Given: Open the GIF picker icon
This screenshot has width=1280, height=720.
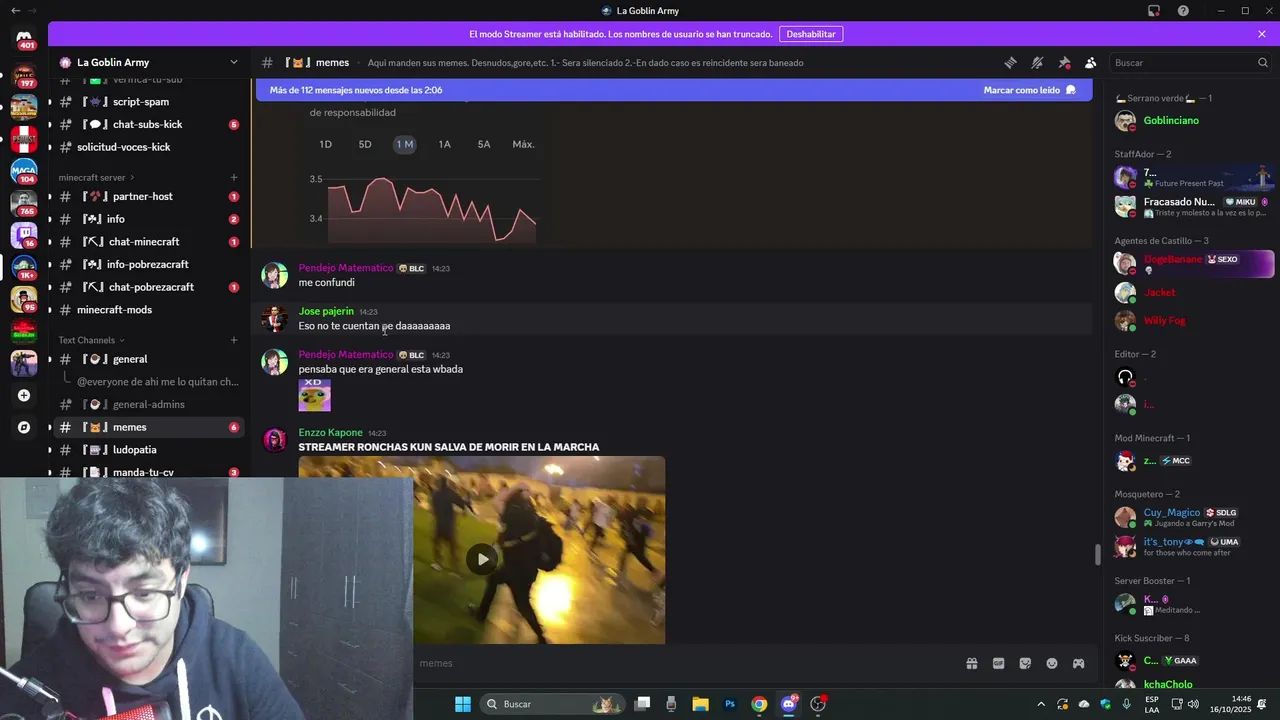Looking at the screenshot, I should point(998,663).
